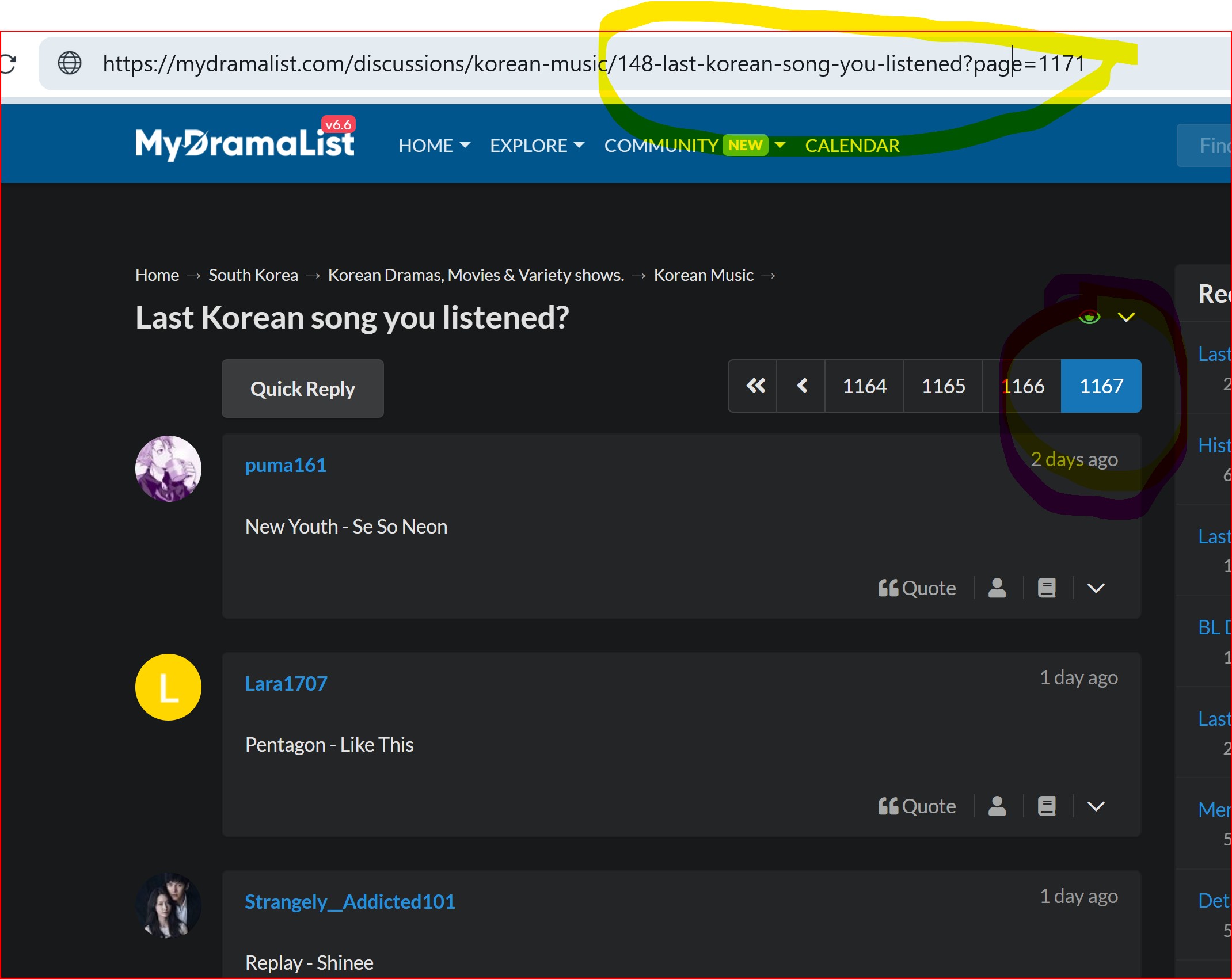Screen dimensions: 1232x979
Task: Click the 'Replay - Shinee' post text
Action: point(309,963)
